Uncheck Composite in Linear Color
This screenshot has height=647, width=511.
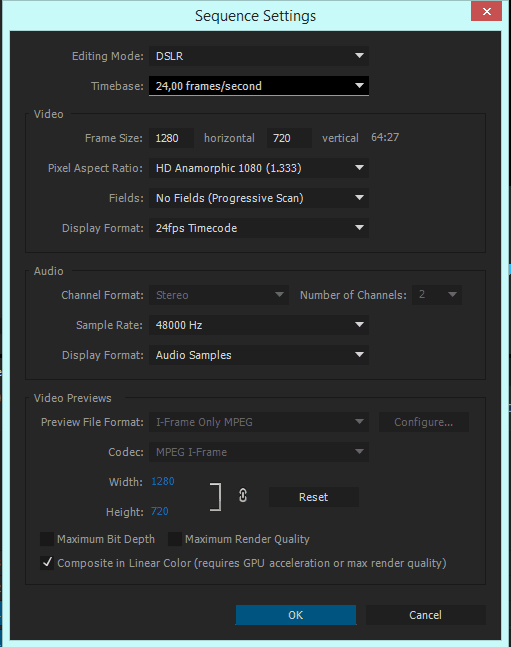(x=47, y=563)
